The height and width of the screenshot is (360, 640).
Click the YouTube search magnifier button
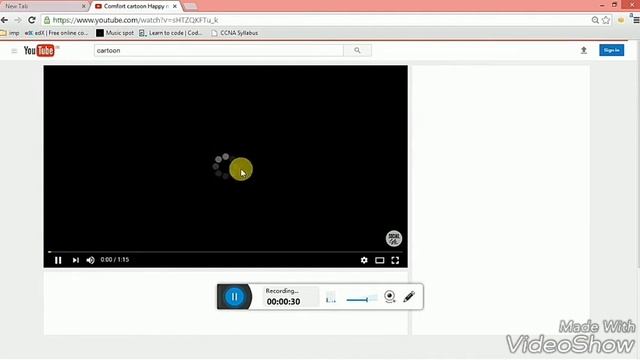[x=358, y=50]
